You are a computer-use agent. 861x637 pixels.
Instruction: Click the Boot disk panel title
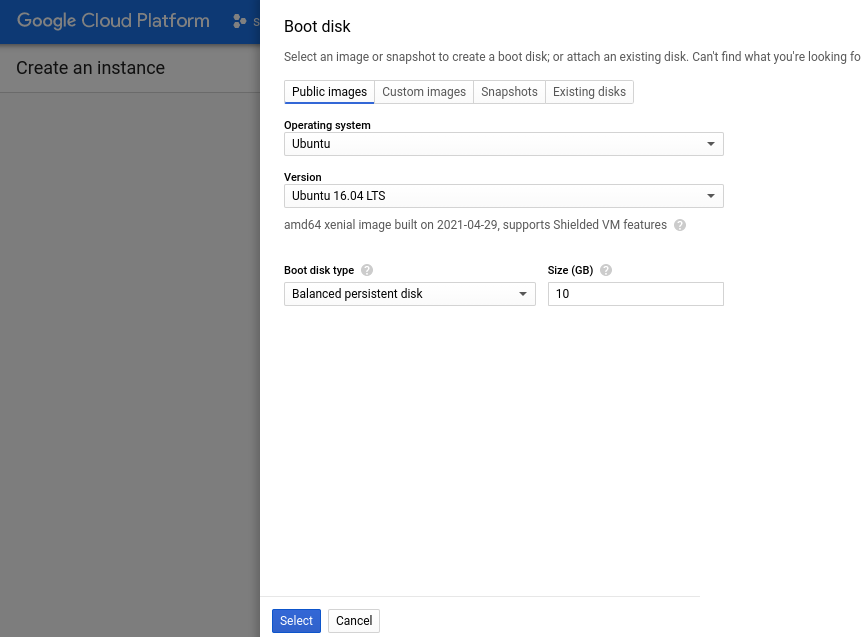317,27
